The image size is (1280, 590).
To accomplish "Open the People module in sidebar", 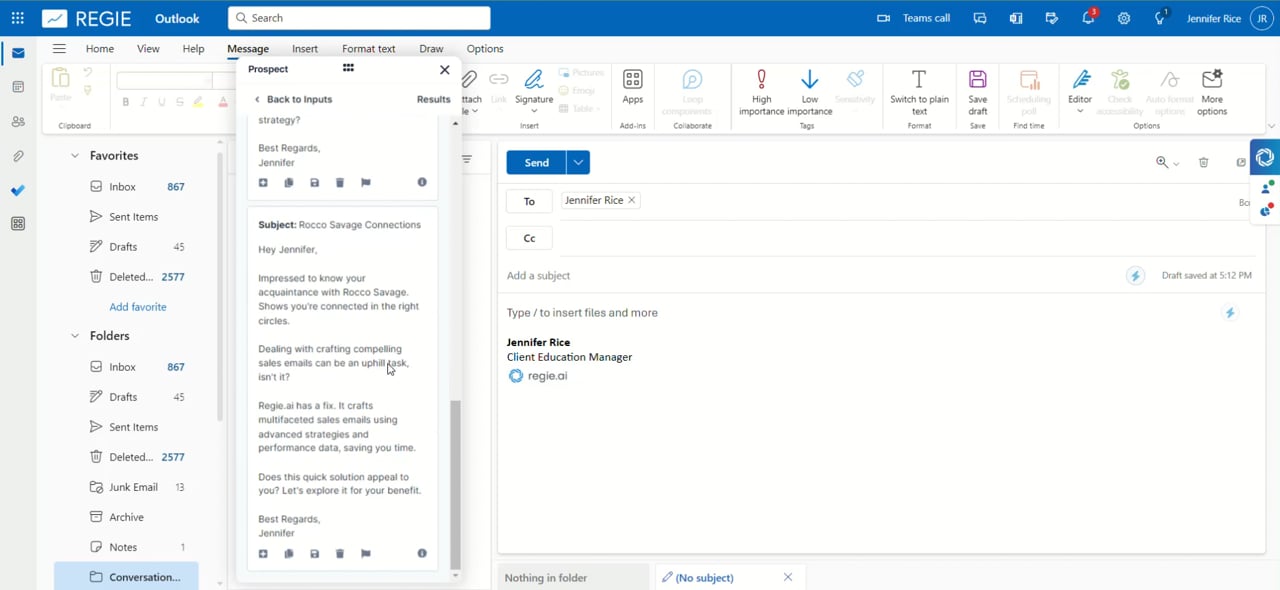I will point(18,122).
